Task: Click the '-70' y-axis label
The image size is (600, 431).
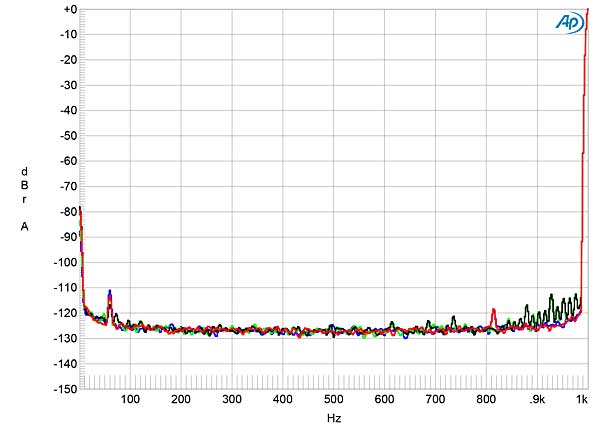Action: click(68, 186)
